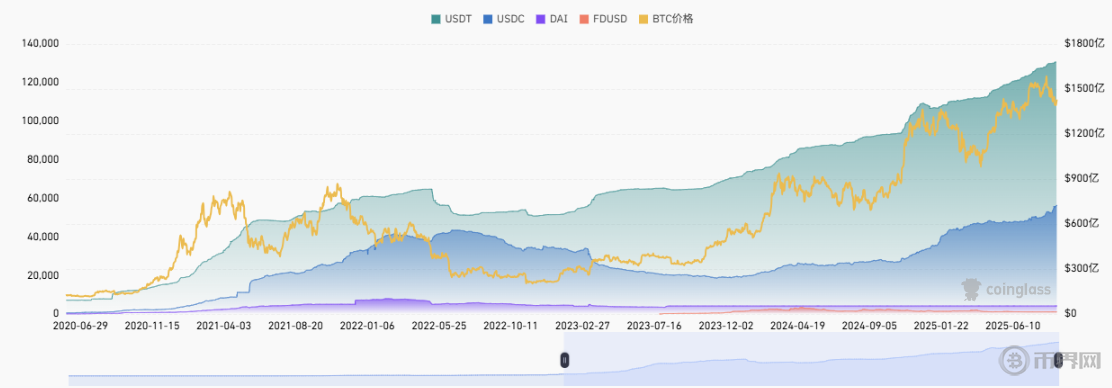This screenshot has height=388, width=1112.
Task: Click the 2022-10-11 date axis label
Action: pyautogui.click(x=511, y=325)
